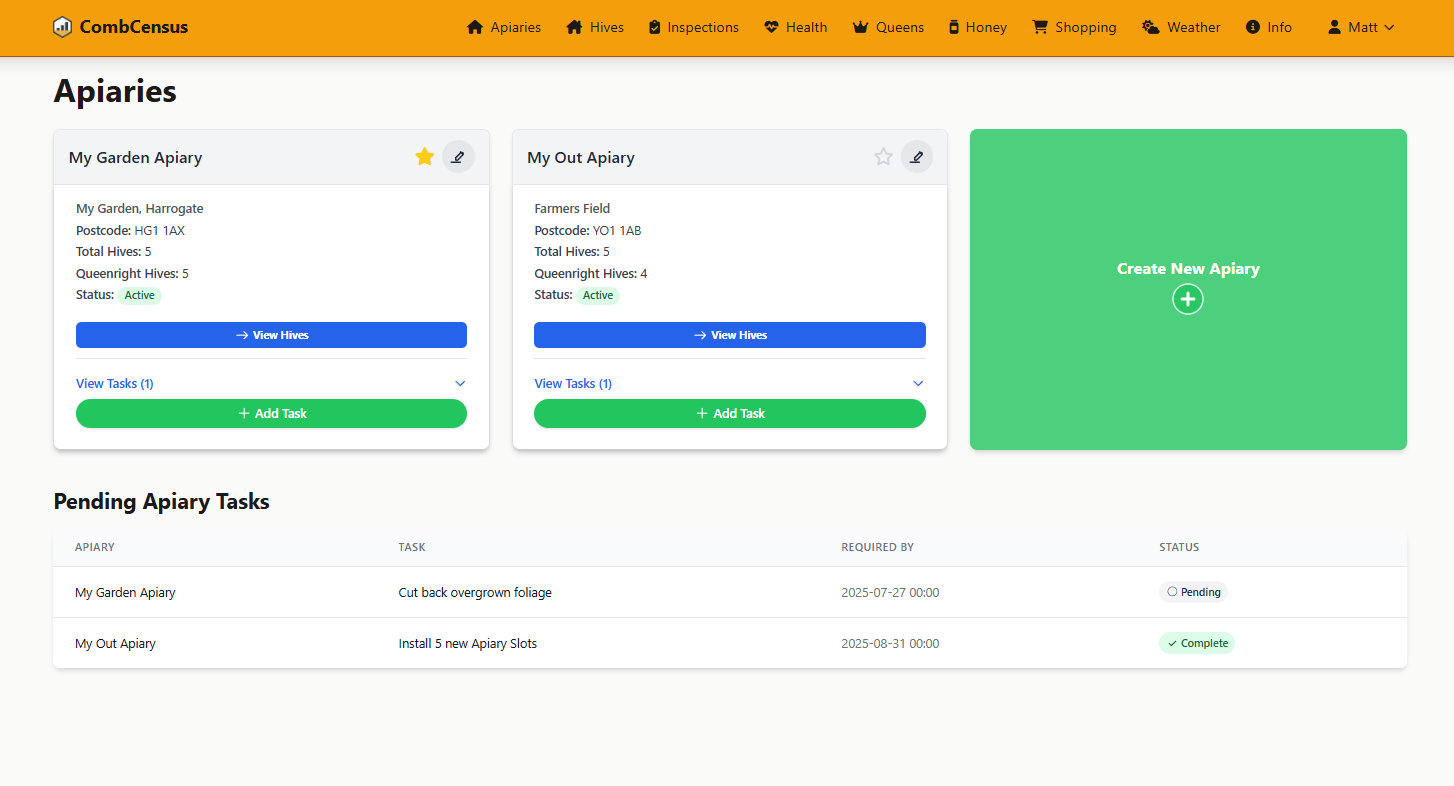The image size is (1454, 786).
Task: Open the CombCensus logo icon
Action: tap(62, 27)
